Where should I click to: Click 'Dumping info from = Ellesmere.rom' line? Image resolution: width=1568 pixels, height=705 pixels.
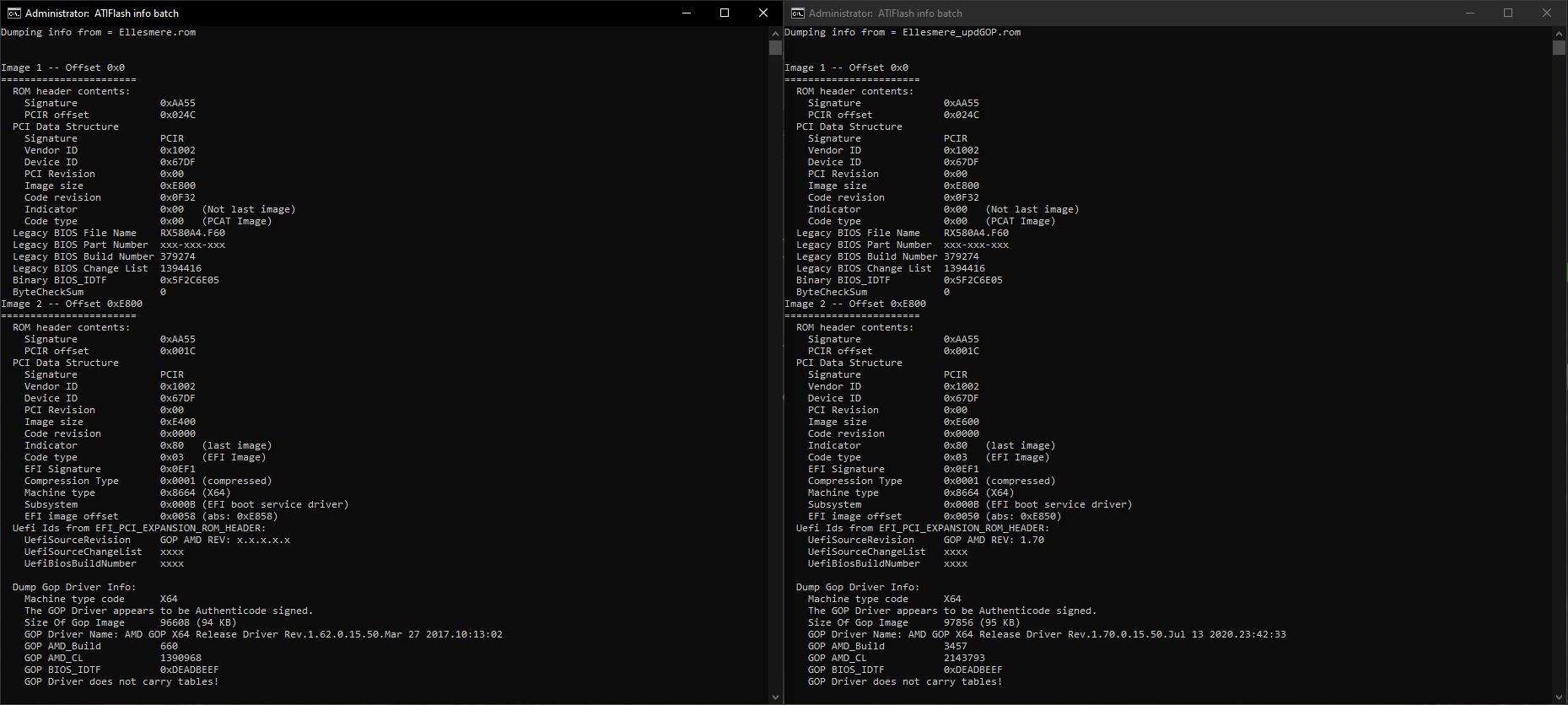[99, 32]
